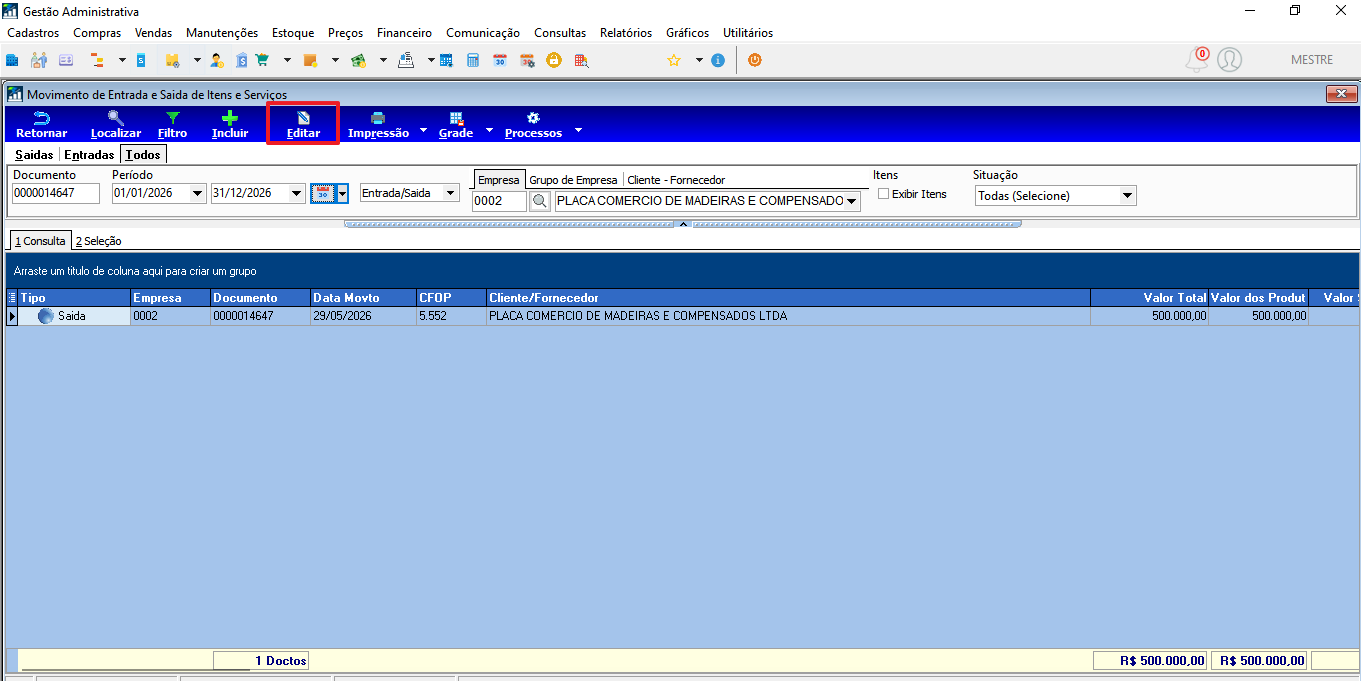Image resolution: width=1361 pixels, height=681 pixels.
Task: Open the Entrada/Saida combo box
Action: 409,193
